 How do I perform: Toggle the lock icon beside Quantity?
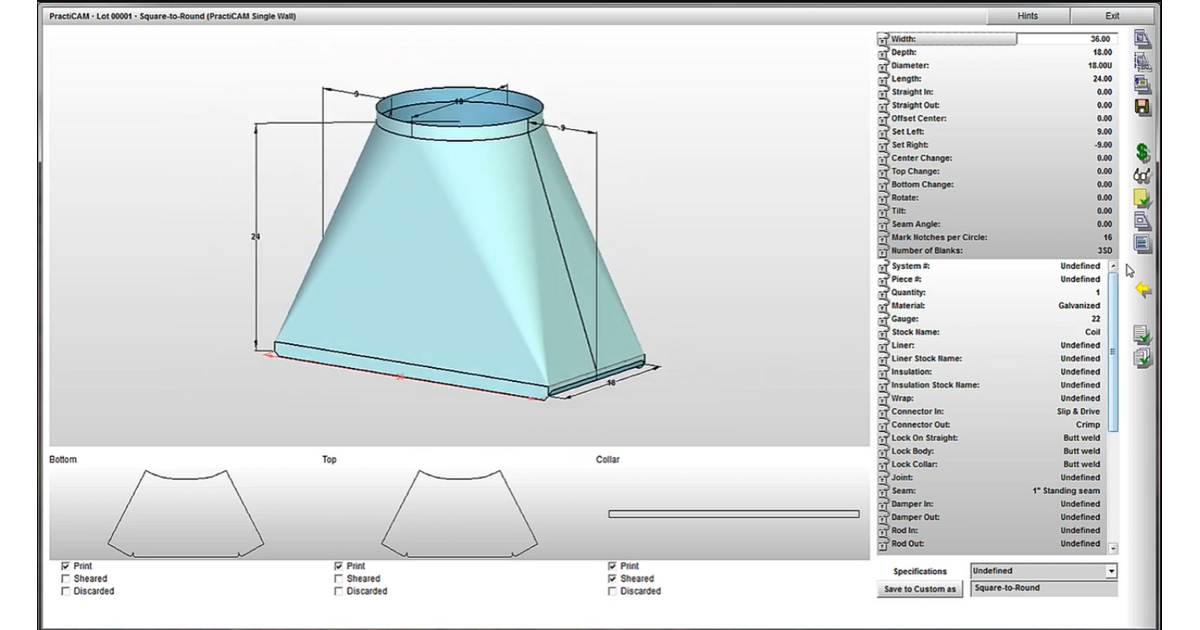883,294
